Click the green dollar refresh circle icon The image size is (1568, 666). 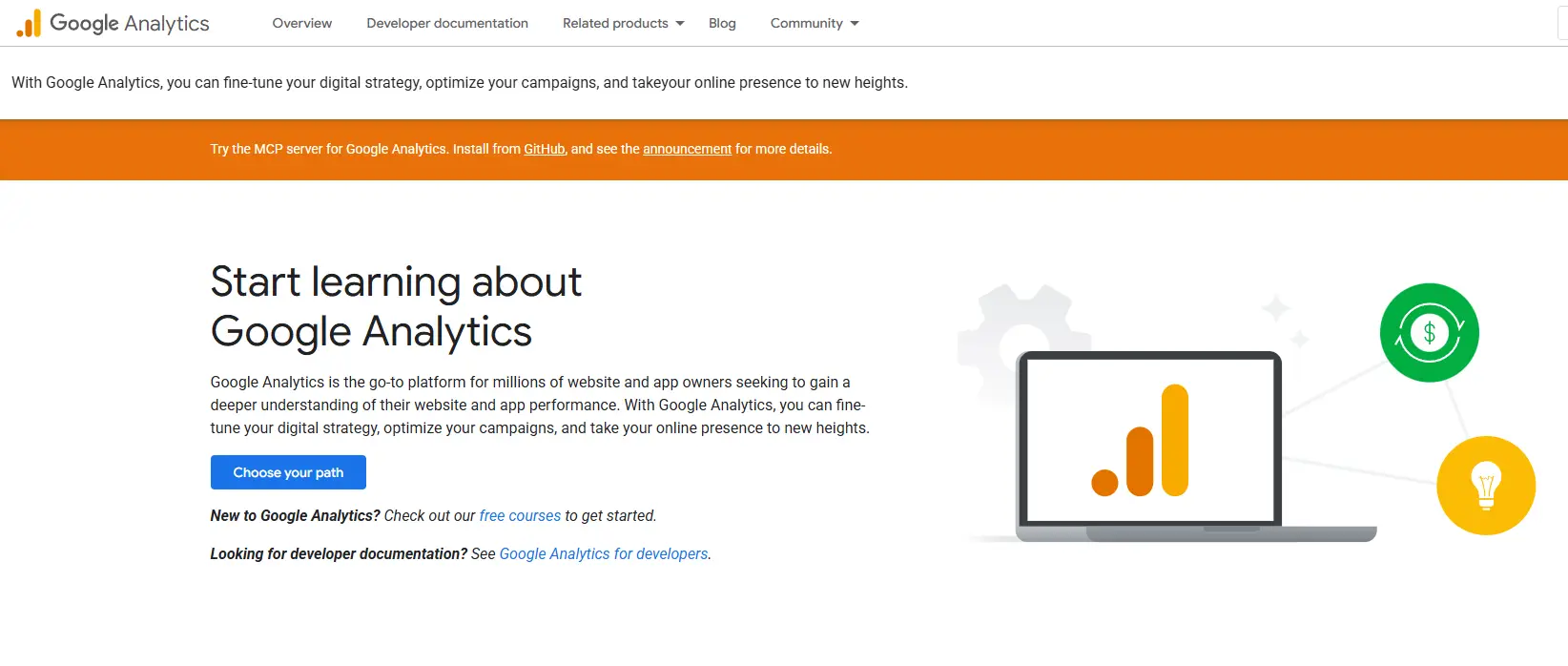[1429, 333]
